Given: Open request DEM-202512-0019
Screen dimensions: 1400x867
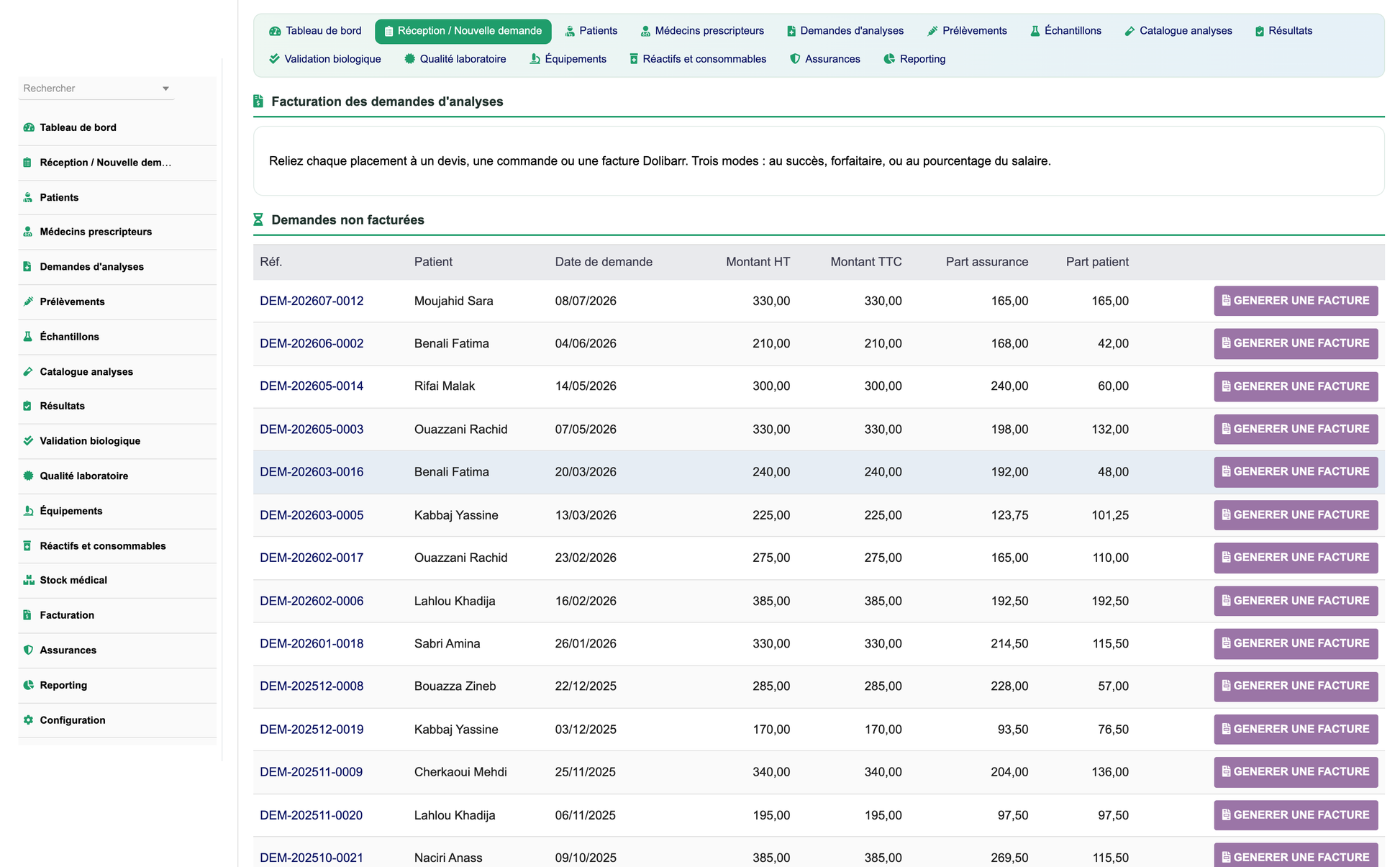Looking at the screenshot, I should pos(312,730).
